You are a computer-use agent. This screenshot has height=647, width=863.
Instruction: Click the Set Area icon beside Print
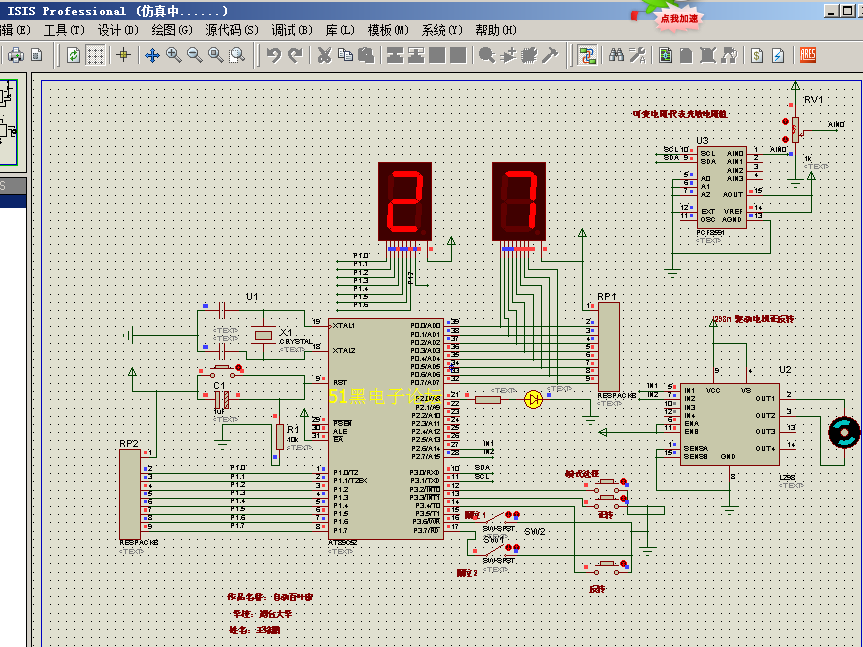point(36,55)
